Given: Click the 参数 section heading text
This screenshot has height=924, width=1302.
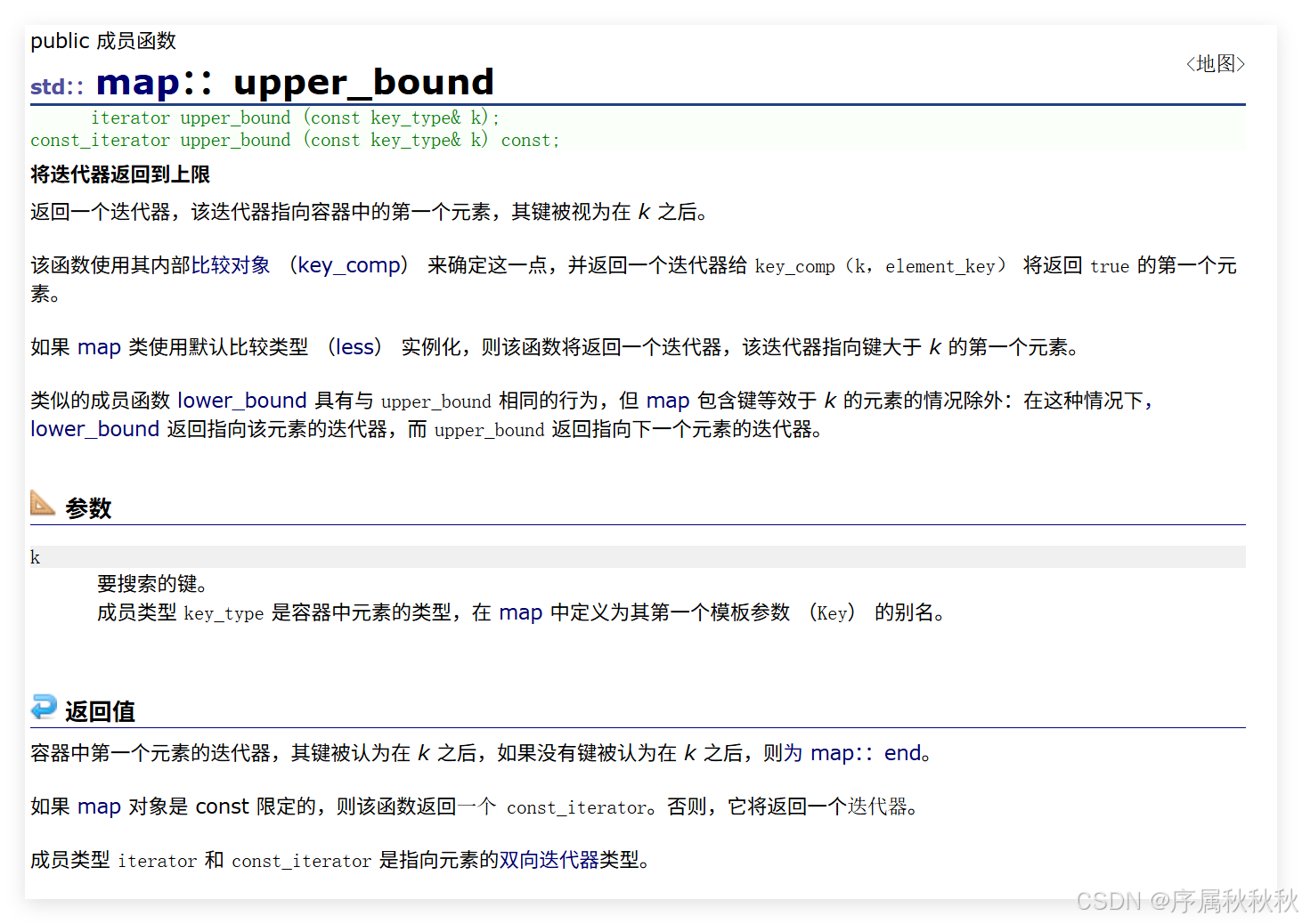Looking at the screenshot, I should pos(88,508).
